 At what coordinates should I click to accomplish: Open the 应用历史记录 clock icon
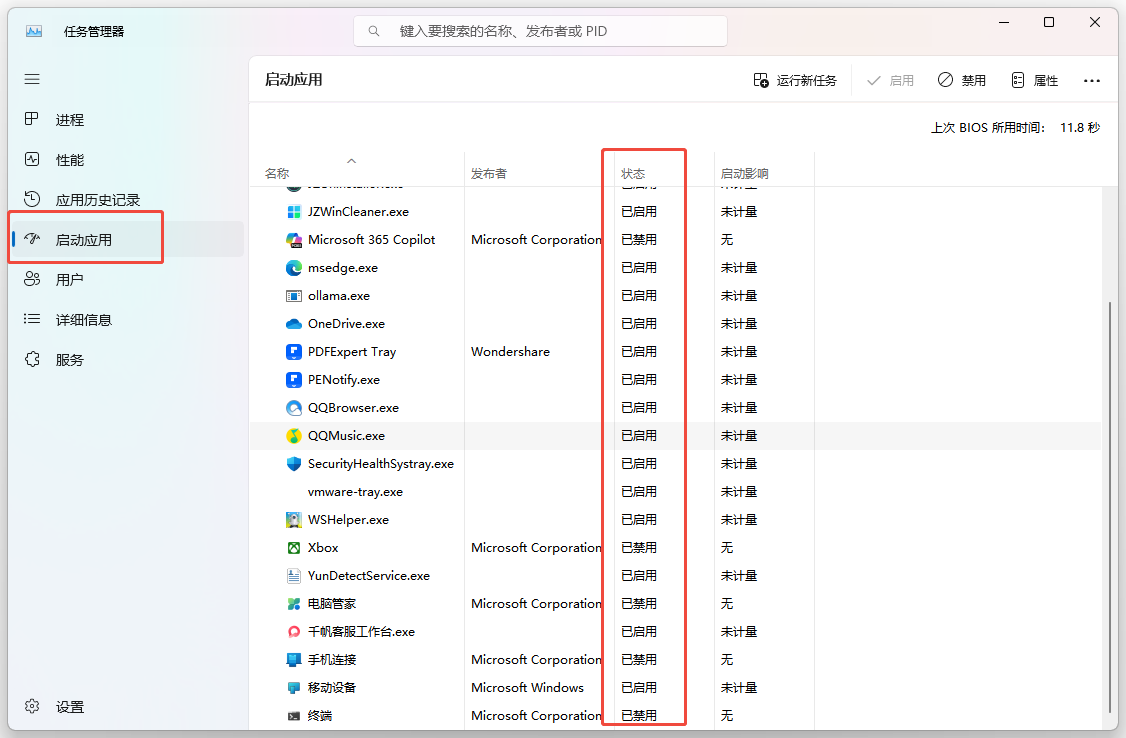(32, 199)
